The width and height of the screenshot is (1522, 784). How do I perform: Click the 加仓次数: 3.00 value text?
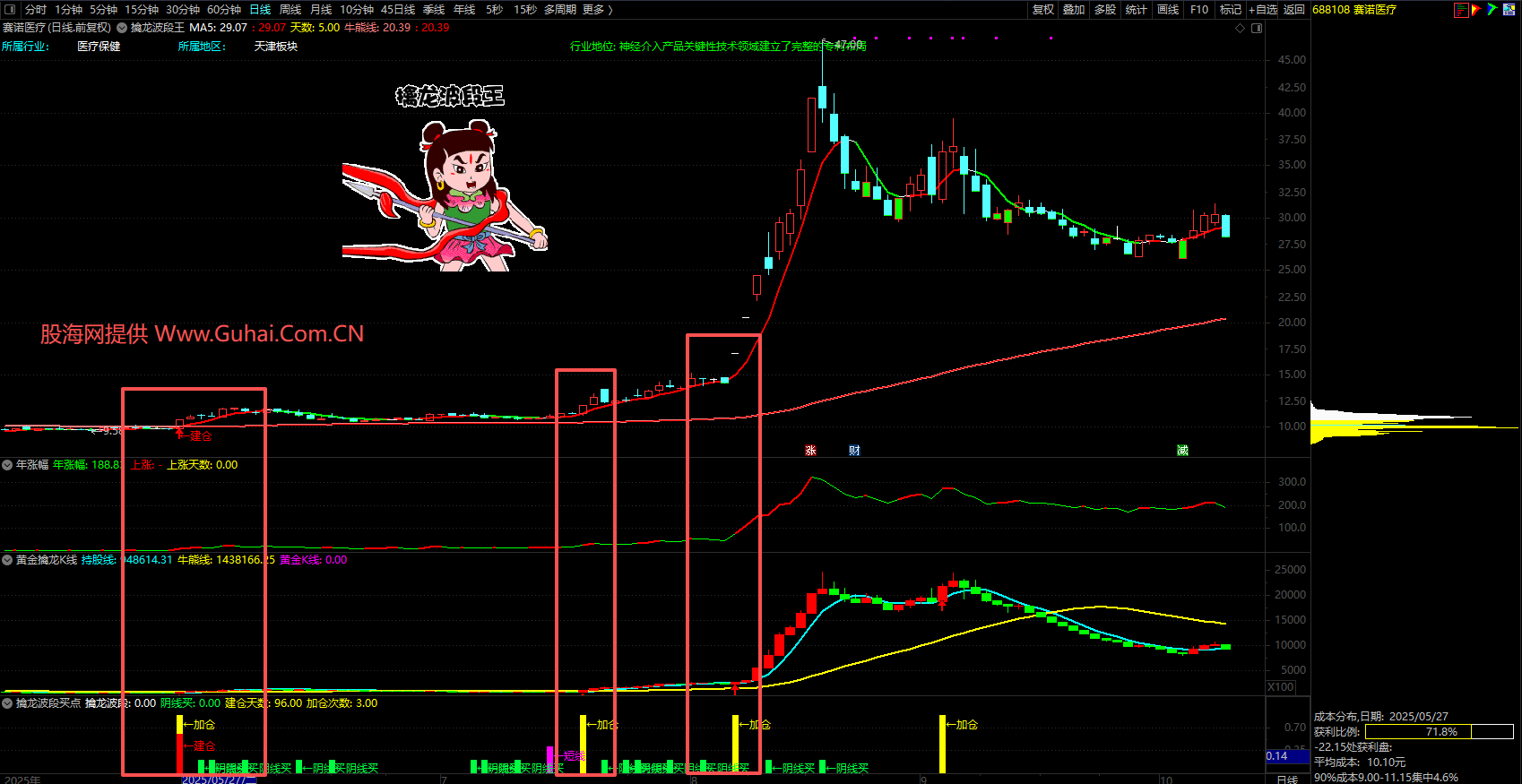point(342,703)
